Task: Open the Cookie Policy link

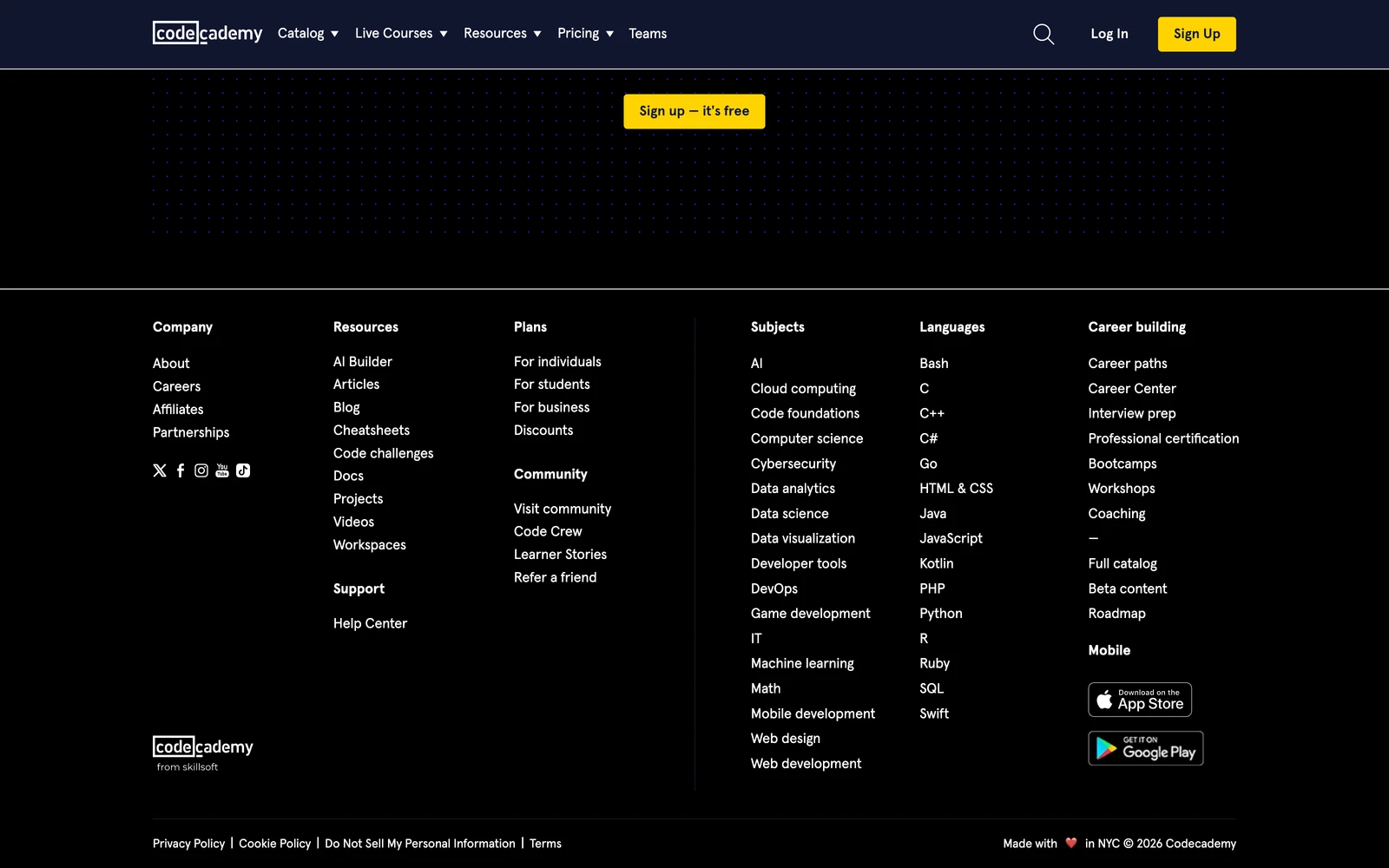Action: (274, 844)
